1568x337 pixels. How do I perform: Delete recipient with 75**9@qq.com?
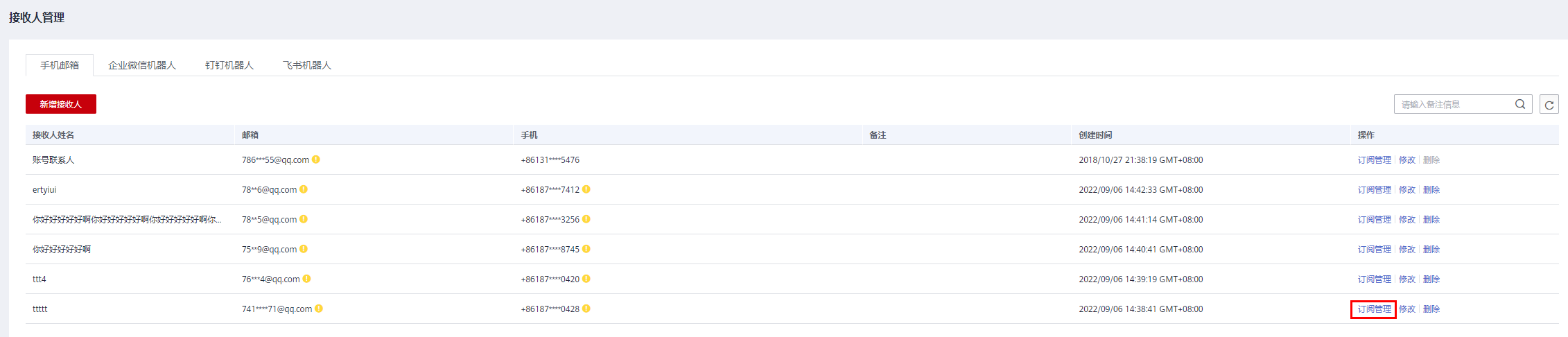point(1431,250)
